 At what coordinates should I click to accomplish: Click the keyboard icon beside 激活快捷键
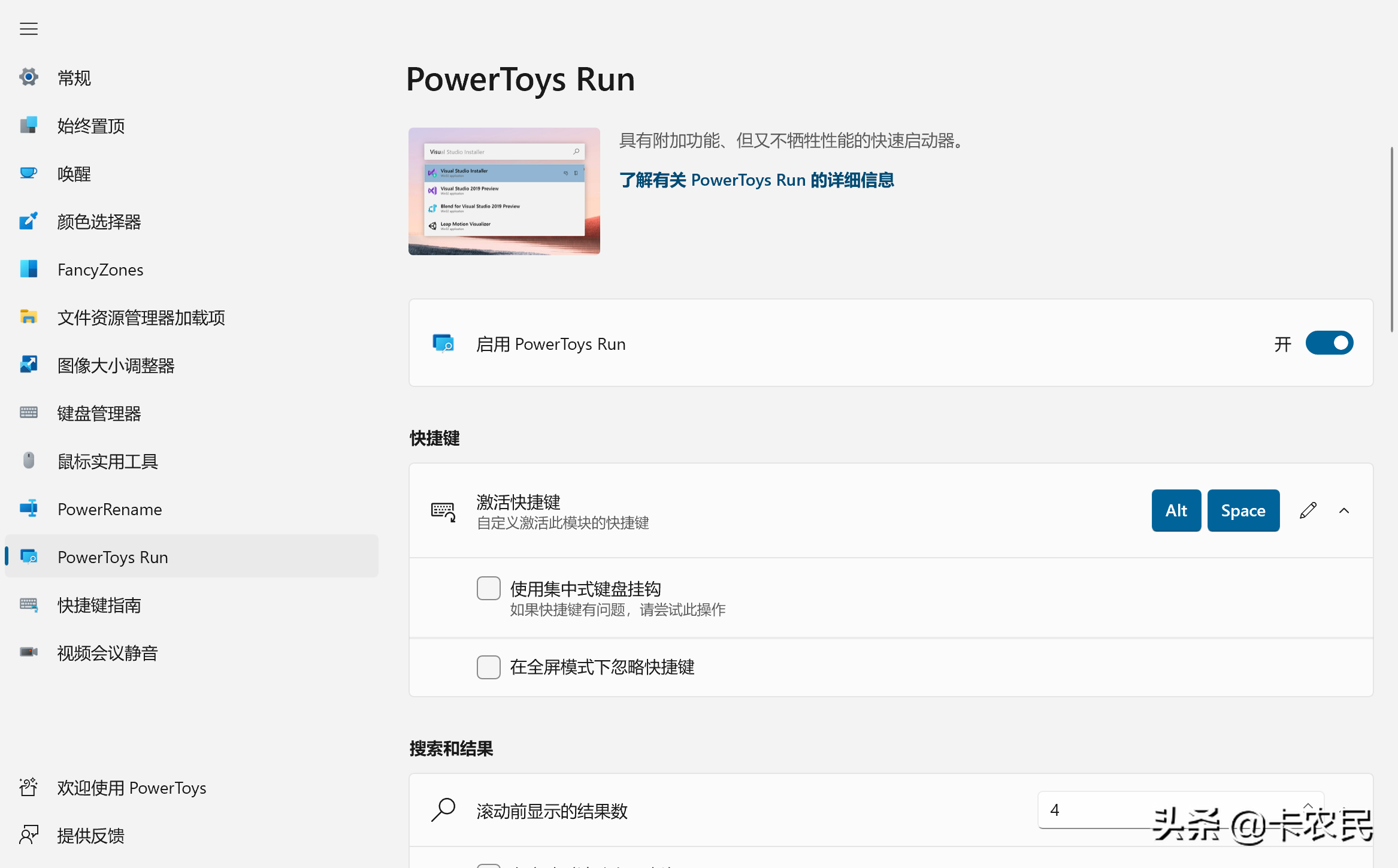coord(443,512)
